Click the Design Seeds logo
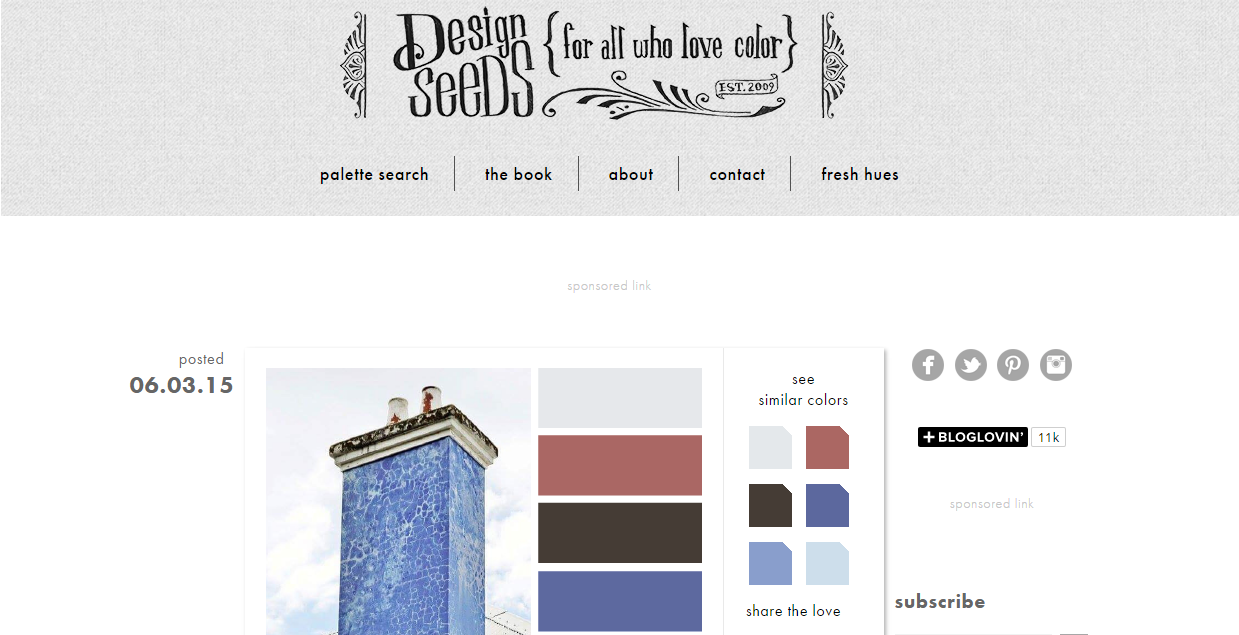 [x=595, y=65]
